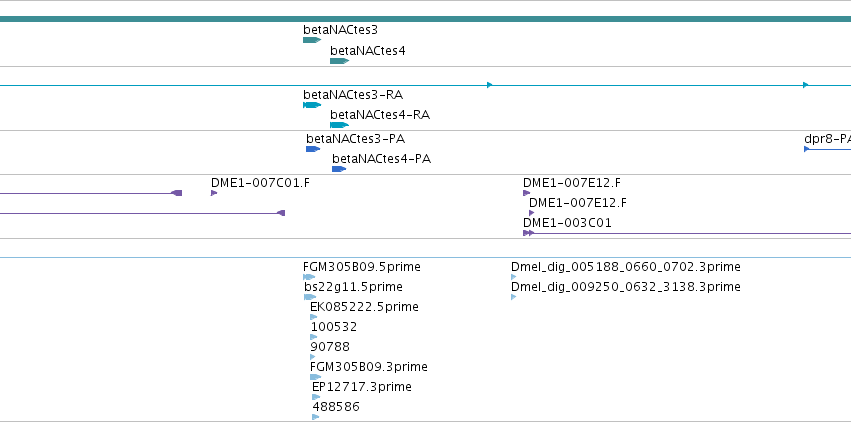Click the betaNACtes3-RA transcript label
The width and height of the screenshot is (851, 422).
[353, 94]
